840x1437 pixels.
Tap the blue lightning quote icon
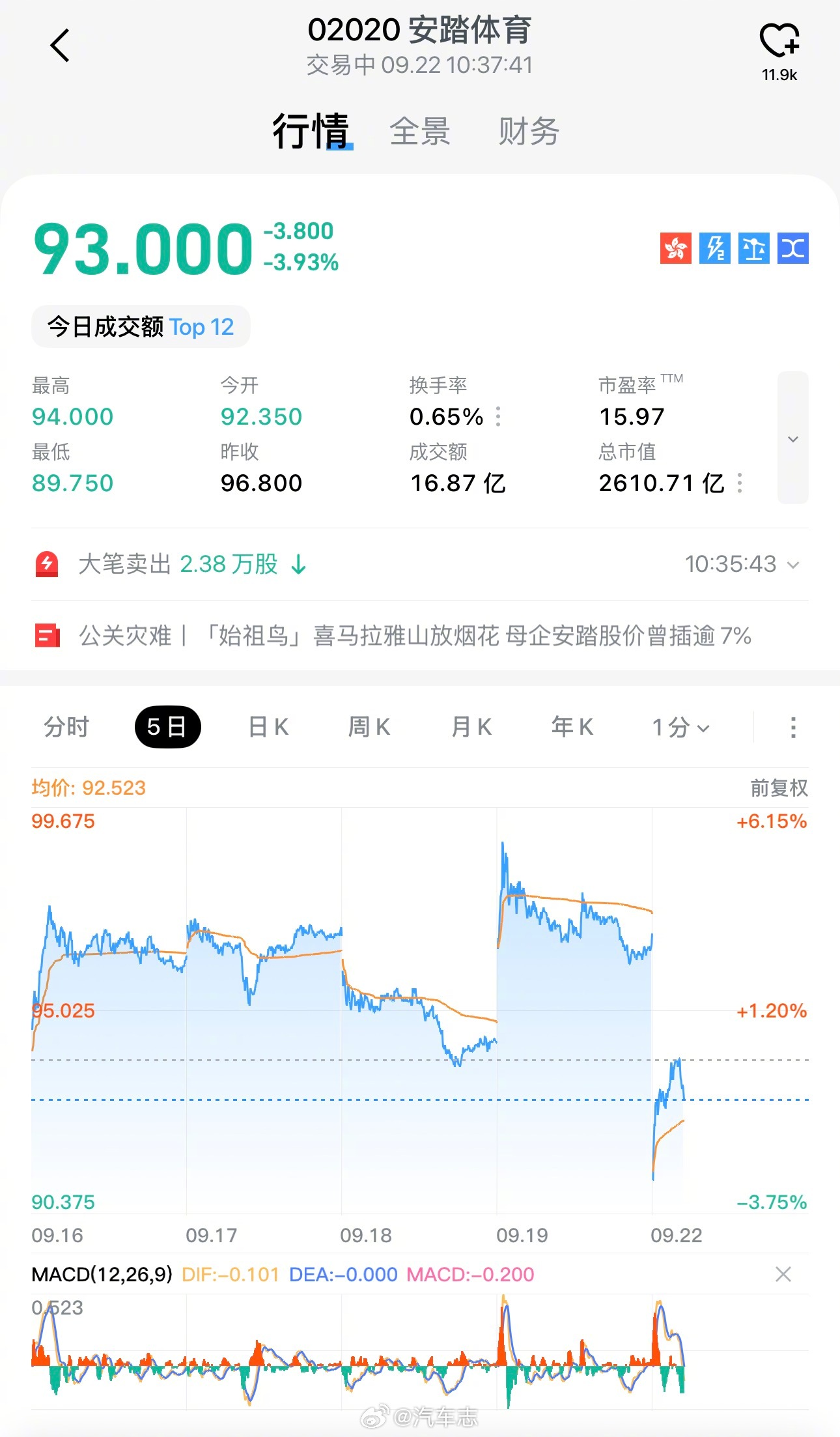714,248
